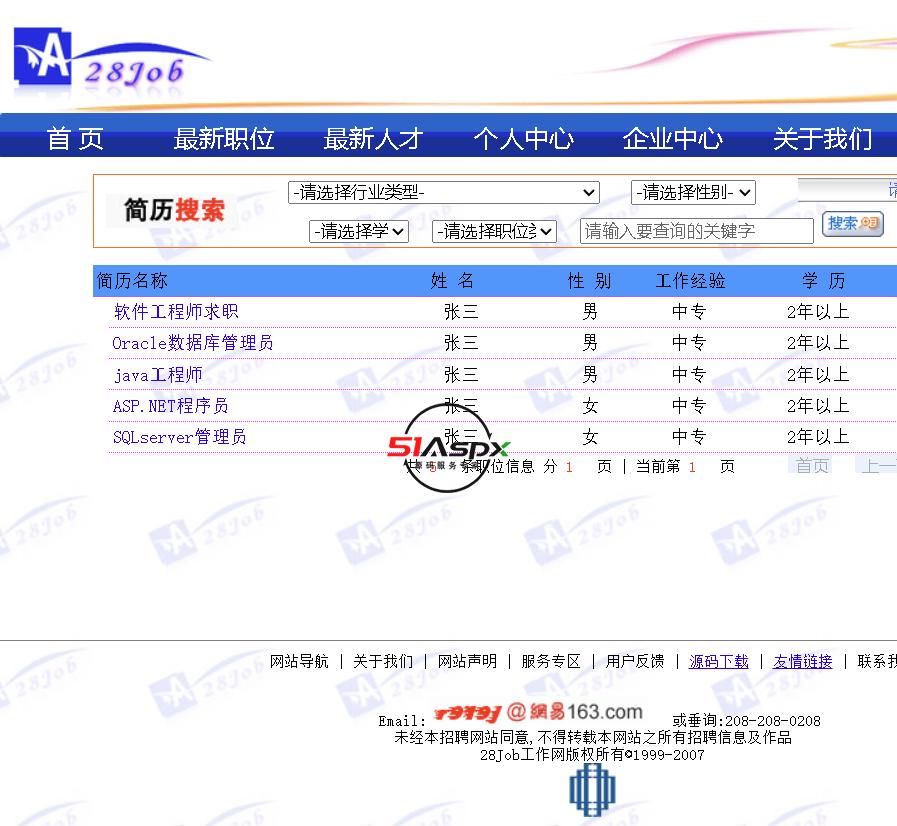The width and height of the screenshot is (897, 826).
Task: View the ASP.NET程序员 resume
Action: point(170,406)
